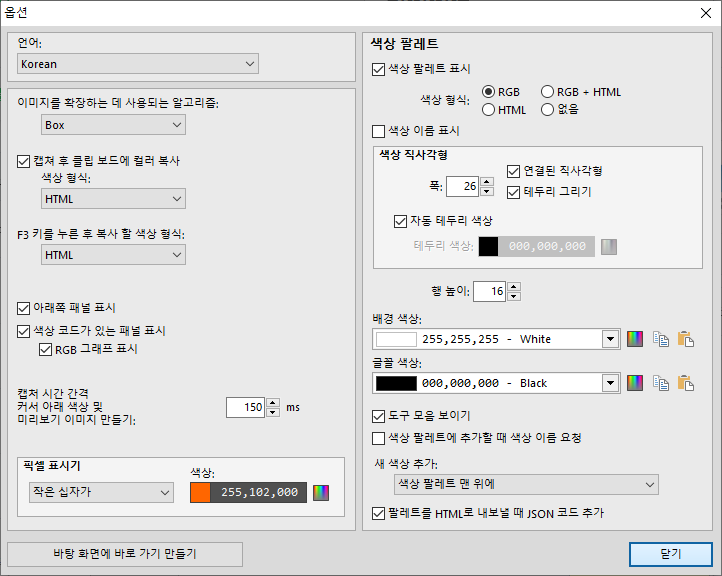This screenshot has width=722, height=576.
Task: Click the 행 높이 field showing 16
Action: pyautogui.click(x=489, y=291)
